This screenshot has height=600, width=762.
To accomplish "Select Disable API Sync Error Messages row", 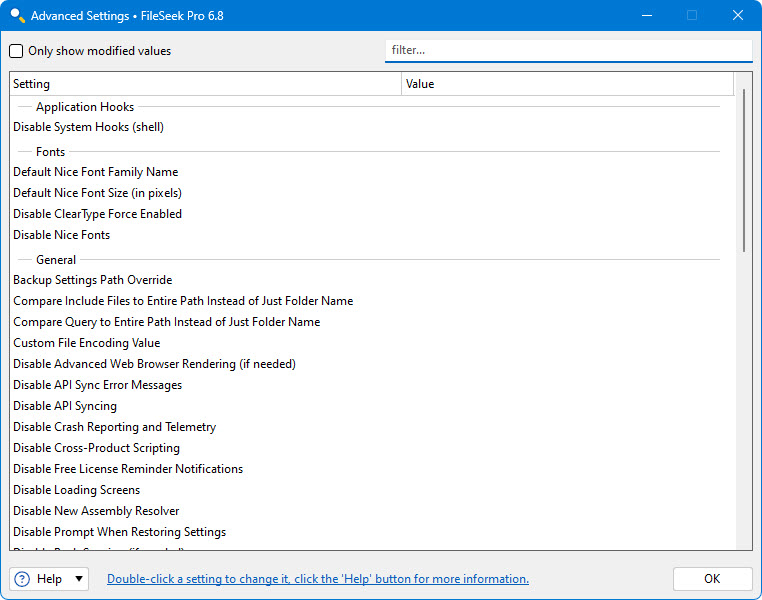I will (372, 385).
